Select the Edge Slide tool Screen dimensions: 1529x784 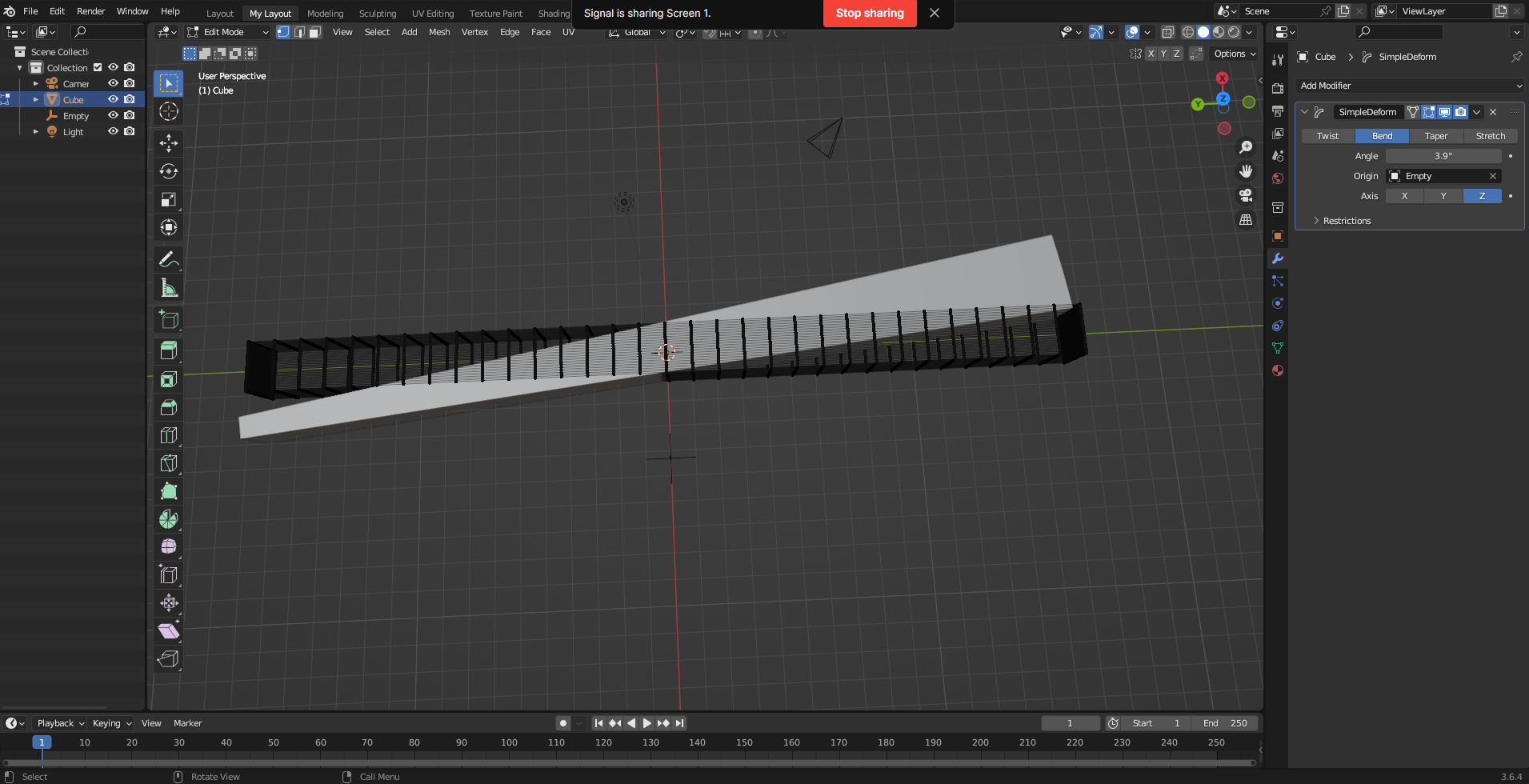[169, 574]
